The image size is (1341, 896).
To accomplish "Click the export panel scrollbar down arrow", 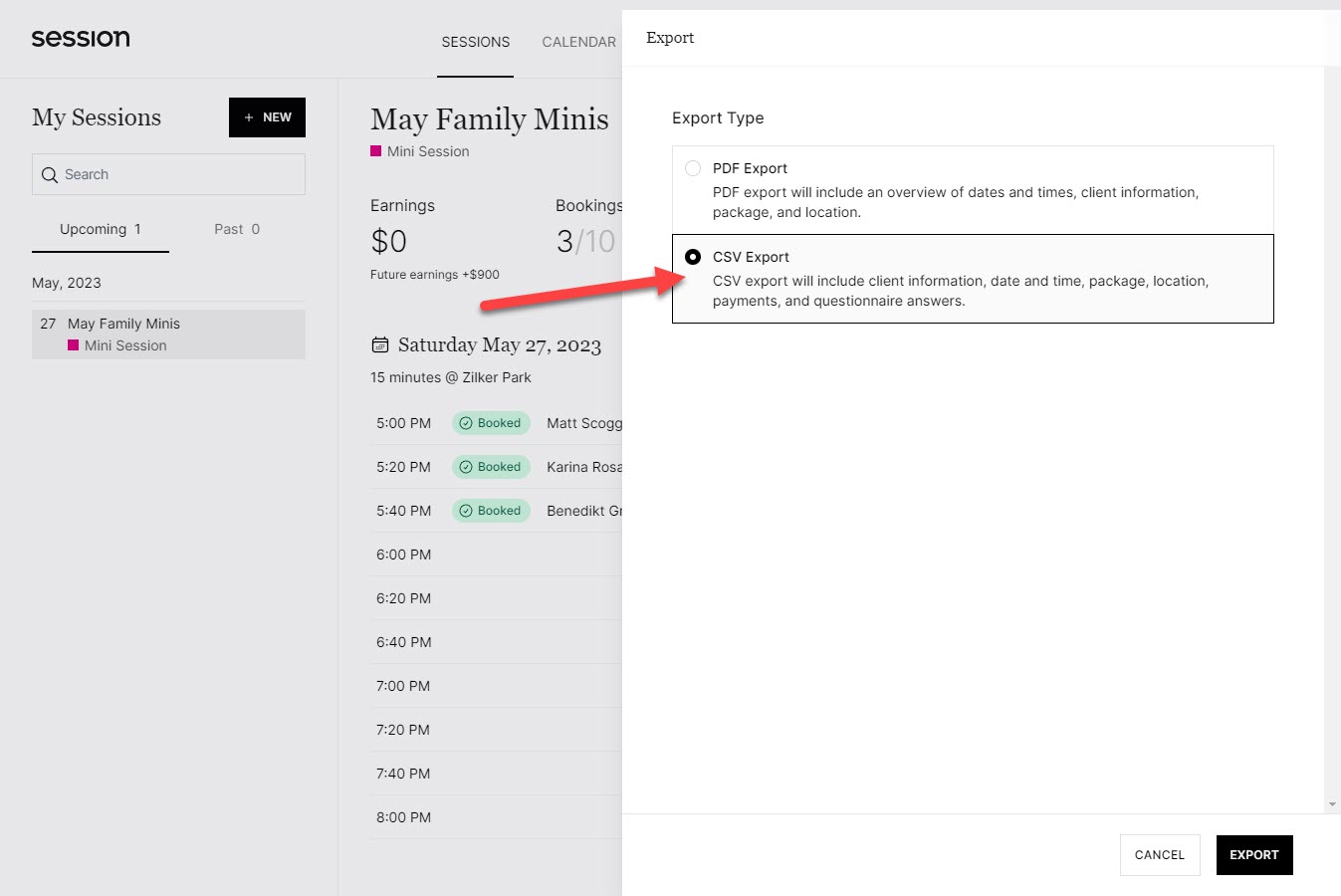I will click(1332, 804).
